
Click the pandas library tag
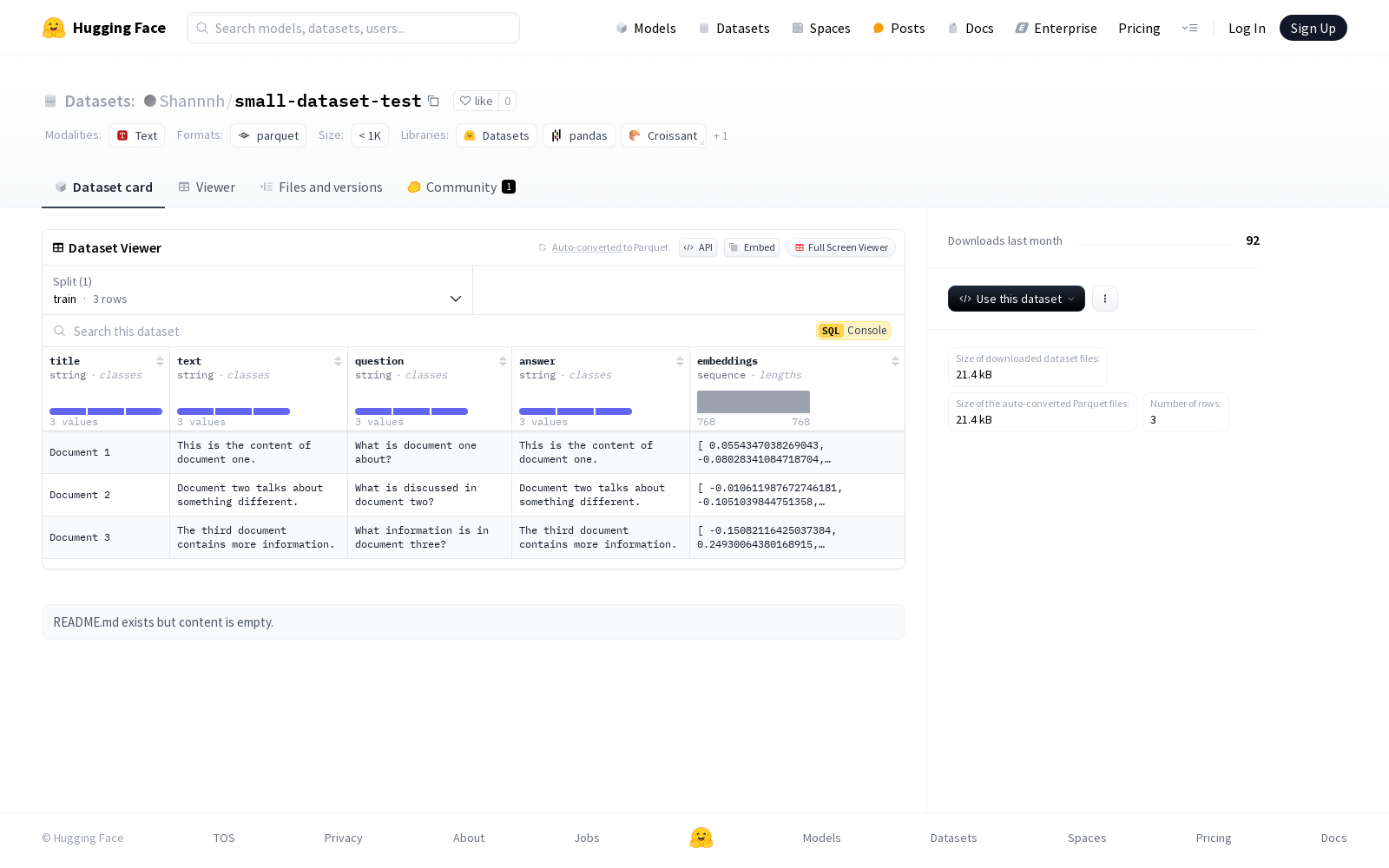point(579,135)
